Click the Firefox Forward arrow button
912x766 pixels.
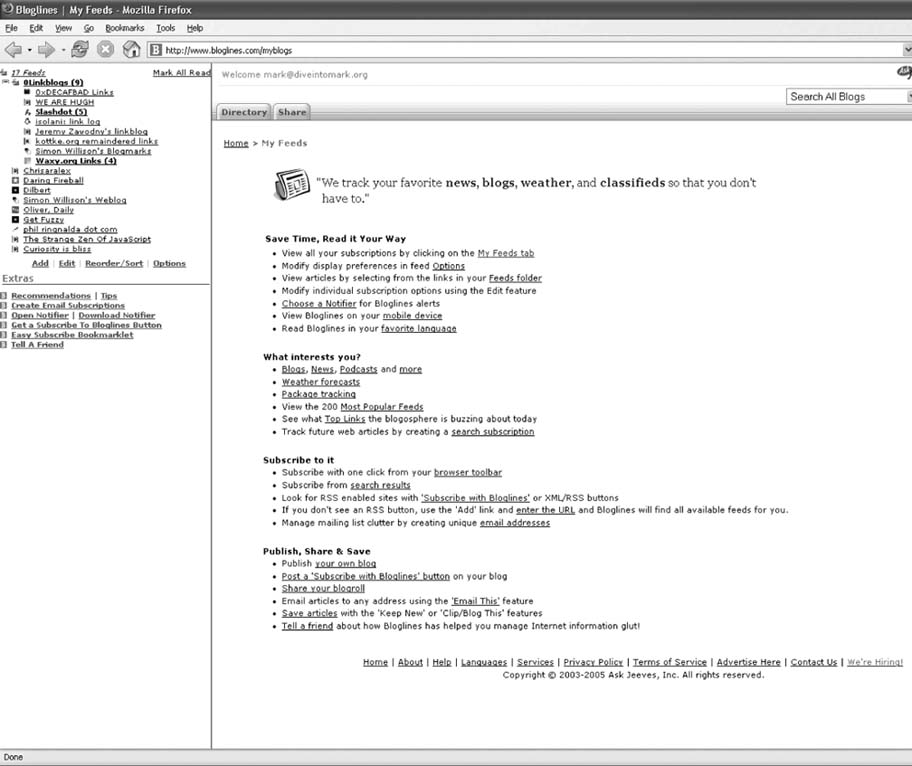pyautogui.click(x=46, y=50)
